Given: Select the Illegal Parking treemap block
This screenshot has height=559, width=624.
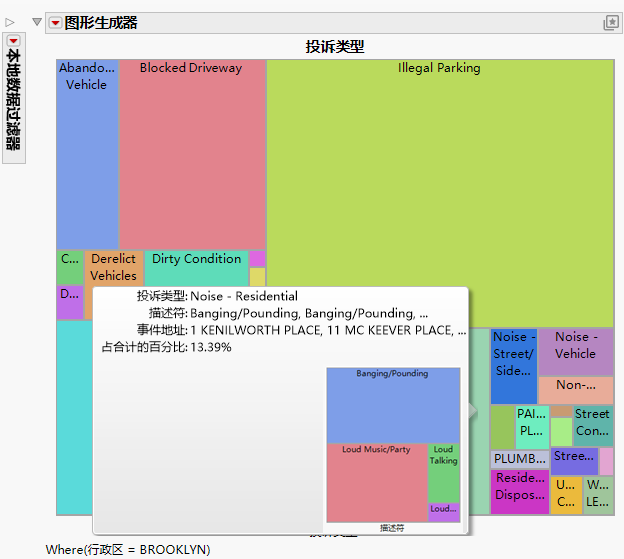Looking at the screenshot, I should coord(440,193).
